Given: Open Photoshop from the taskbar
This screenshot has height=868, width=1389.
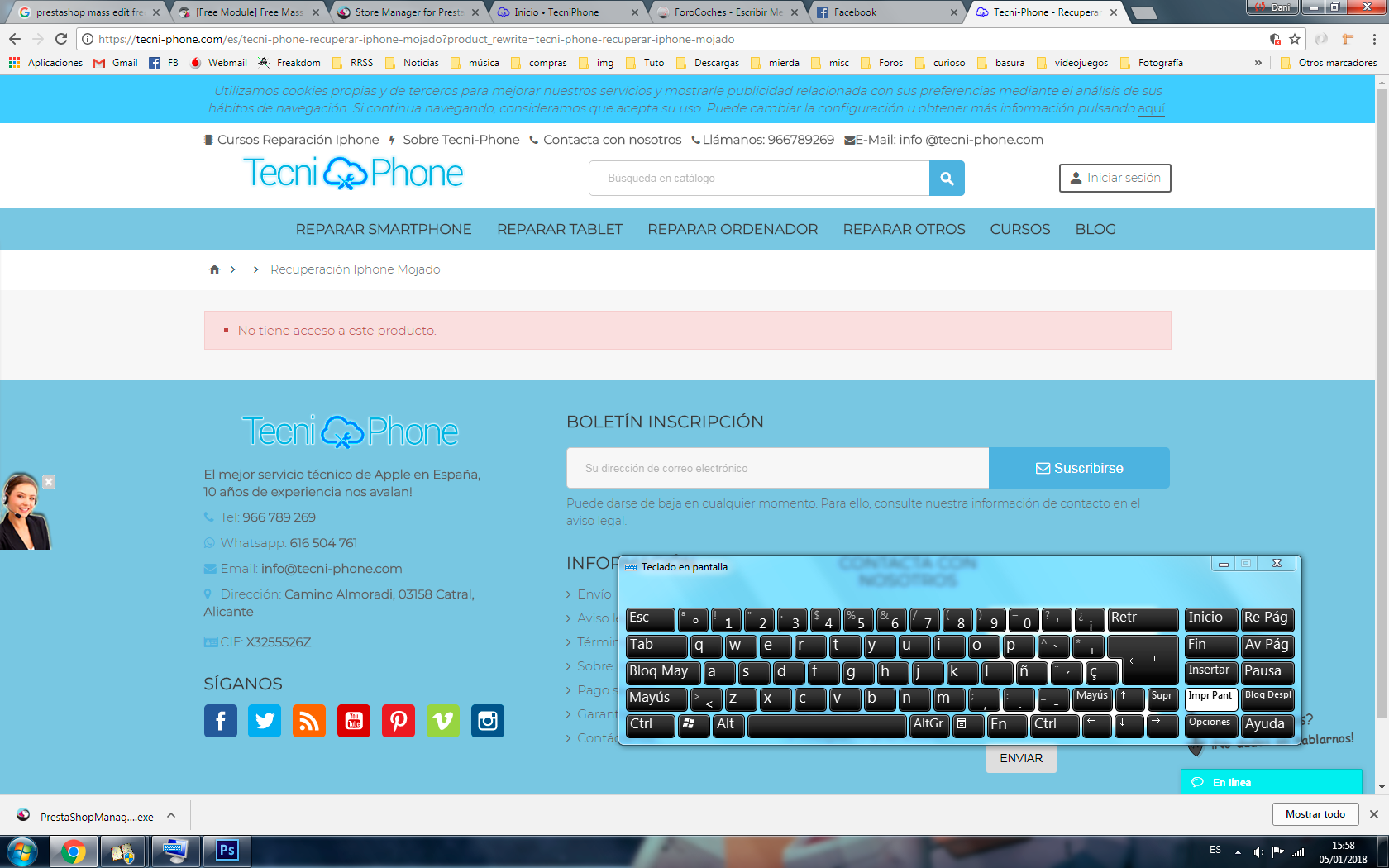Looking at the screenshot, I should point(227,851).
